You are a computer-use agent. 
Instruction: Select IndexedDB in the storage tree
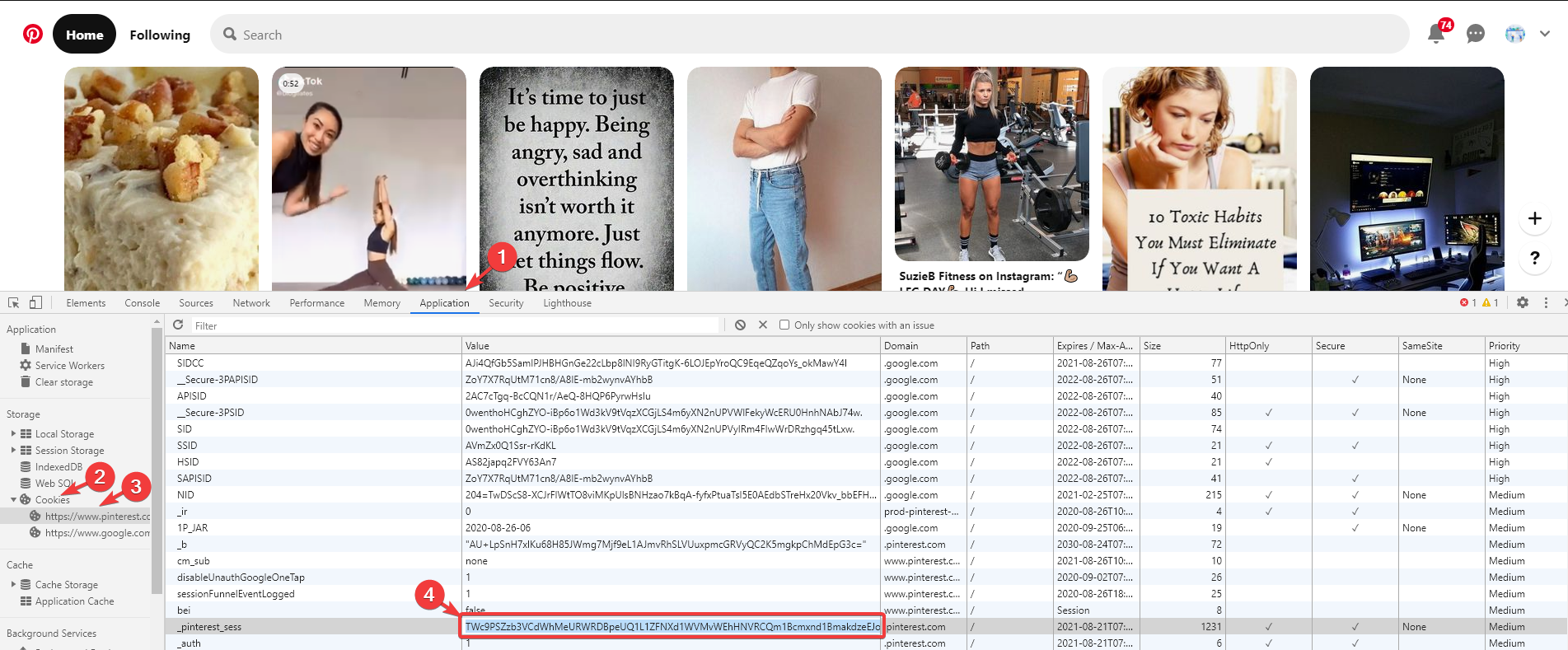coord(59,467)
